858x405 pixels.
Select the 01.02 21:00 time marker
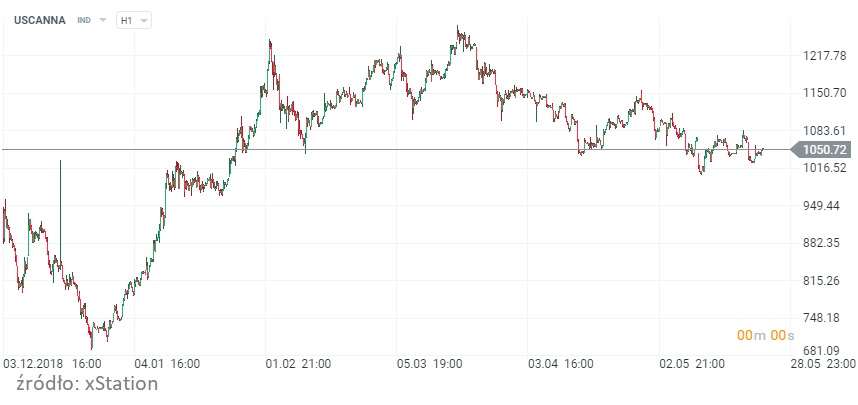click(x=297, y=364)
